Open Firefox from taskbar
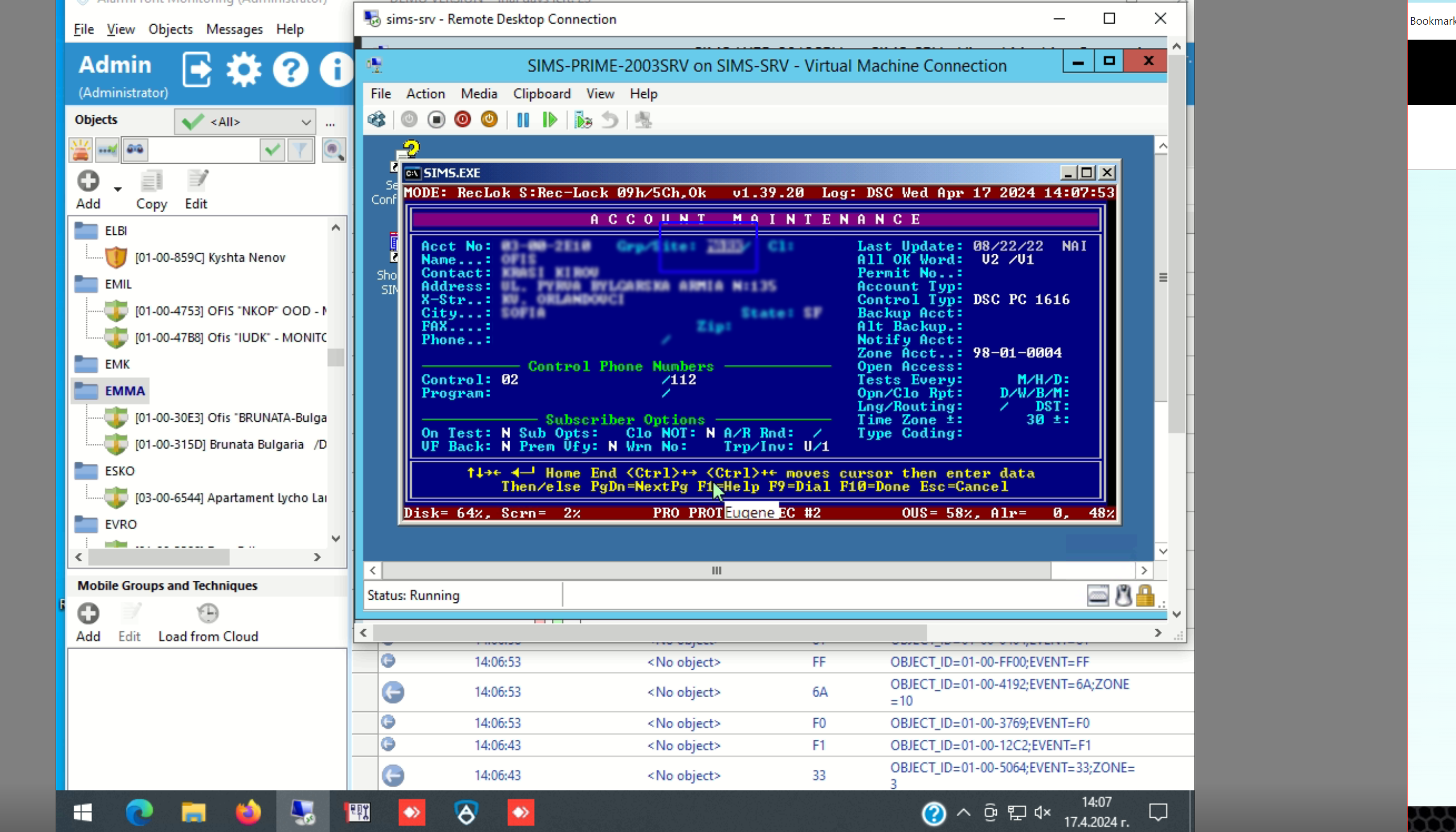The height and width of the screenshot is (832, 1456). coord(248,812)
